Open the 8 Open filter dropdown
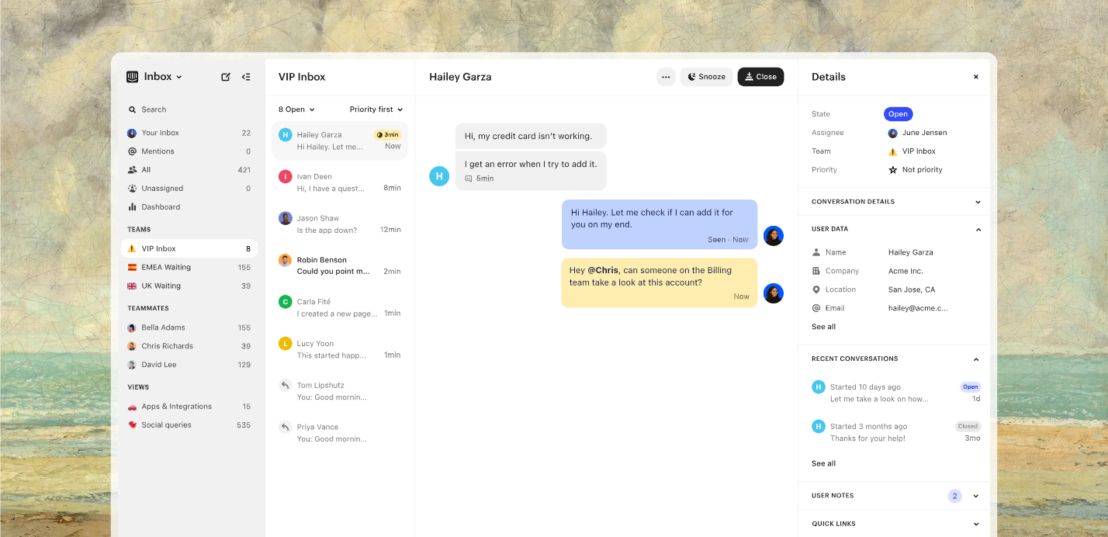This screenshot has height=537, width=1108. click(x=296, y=110)
